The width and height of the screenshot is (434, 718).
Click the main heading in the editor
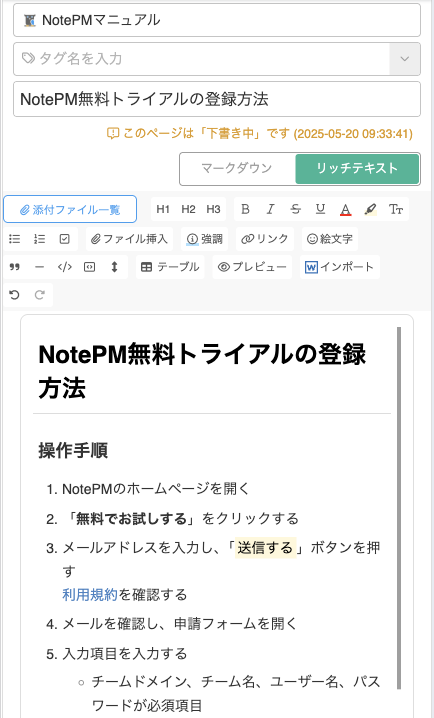[202, 371]
